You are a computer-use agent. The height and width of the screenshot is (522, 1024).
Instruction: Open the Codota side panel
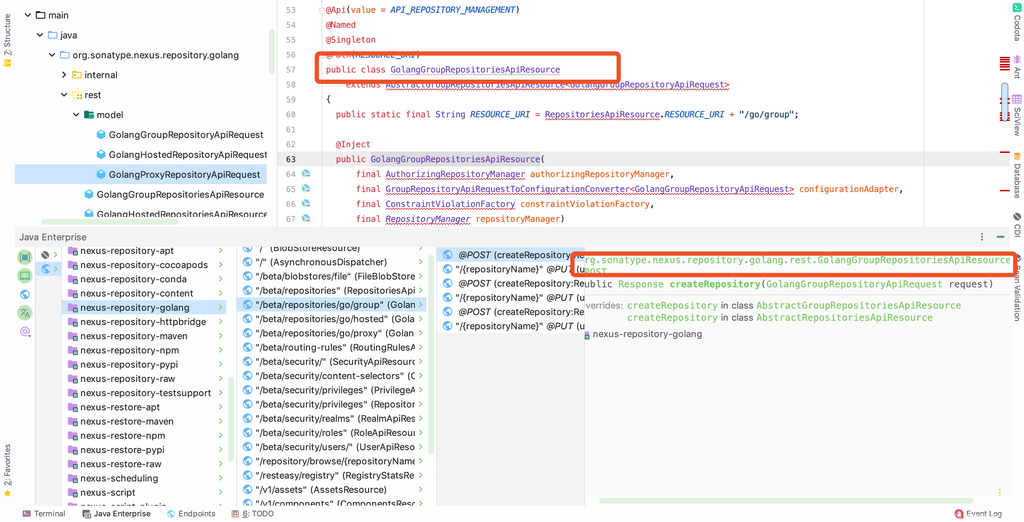(x=1016, y=27)
